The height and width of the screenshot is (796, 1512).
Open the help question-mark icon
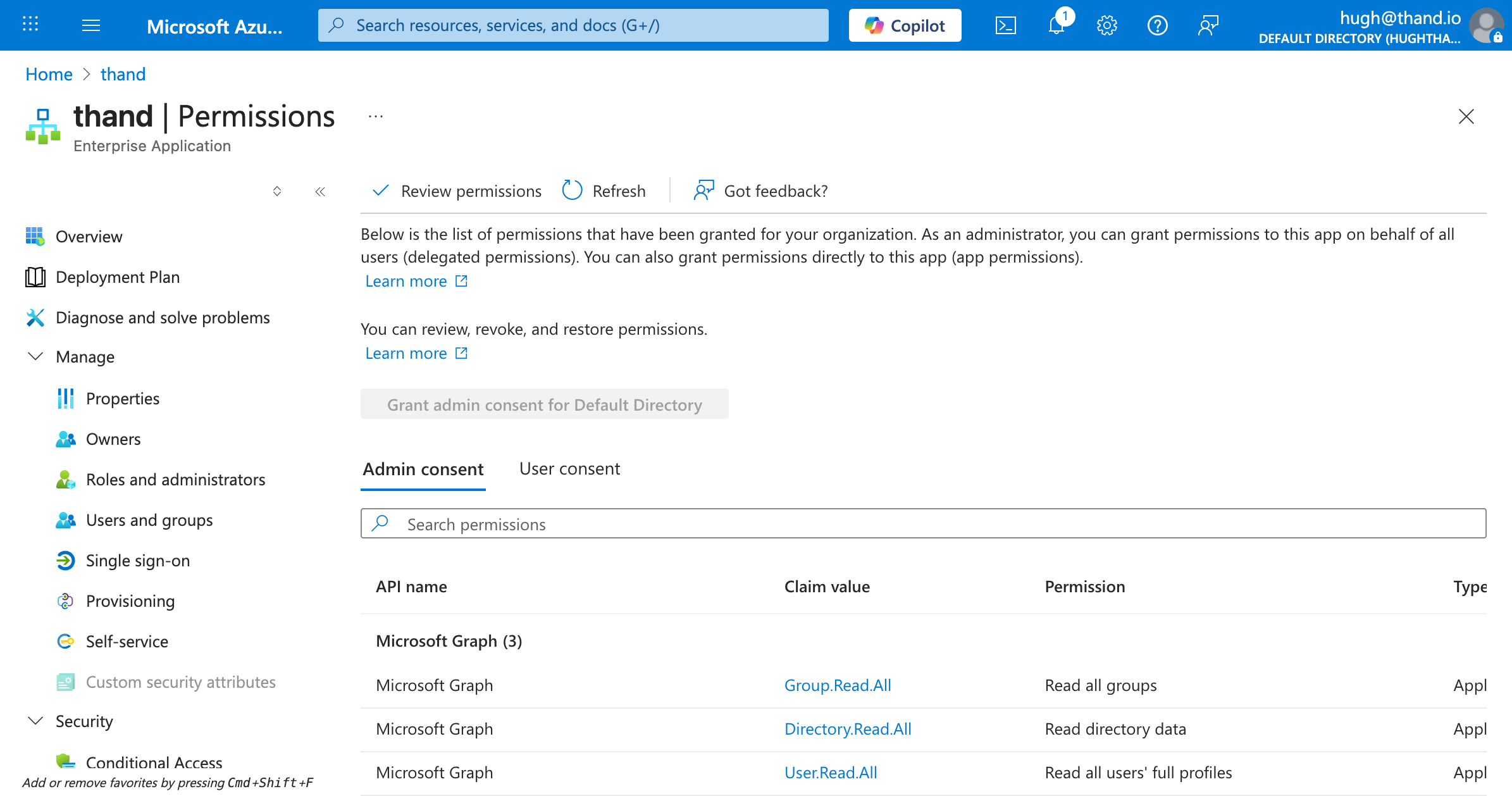(1157, 25)
